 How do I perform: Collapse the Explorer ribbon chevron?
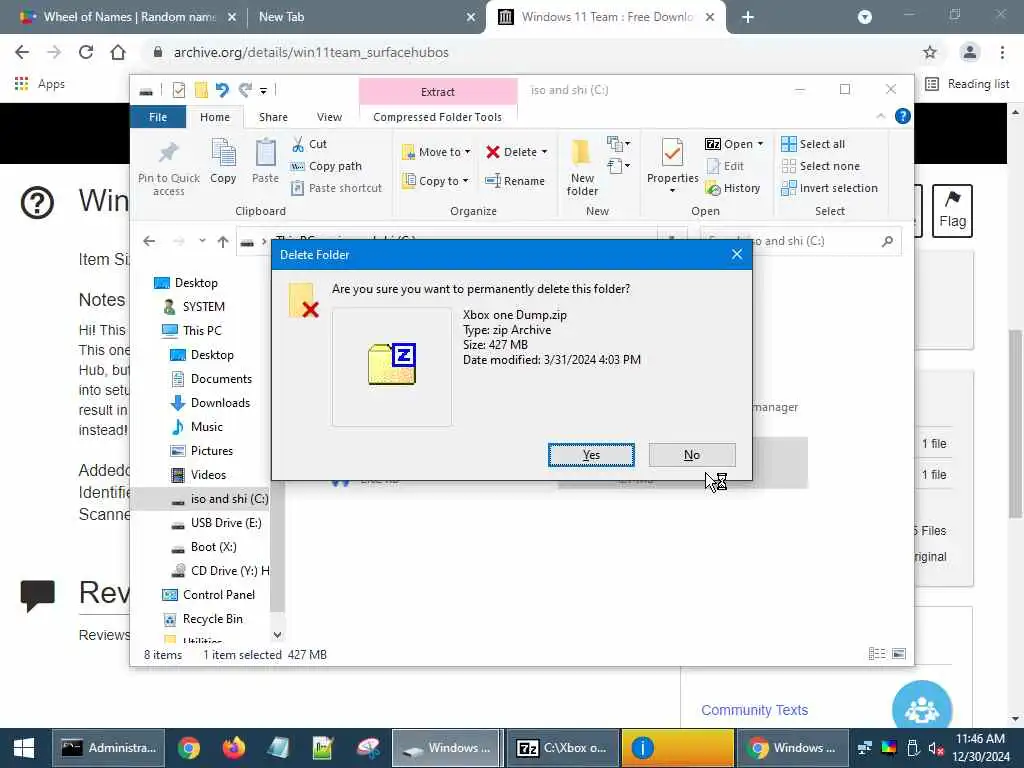click(x=881, y=116)
